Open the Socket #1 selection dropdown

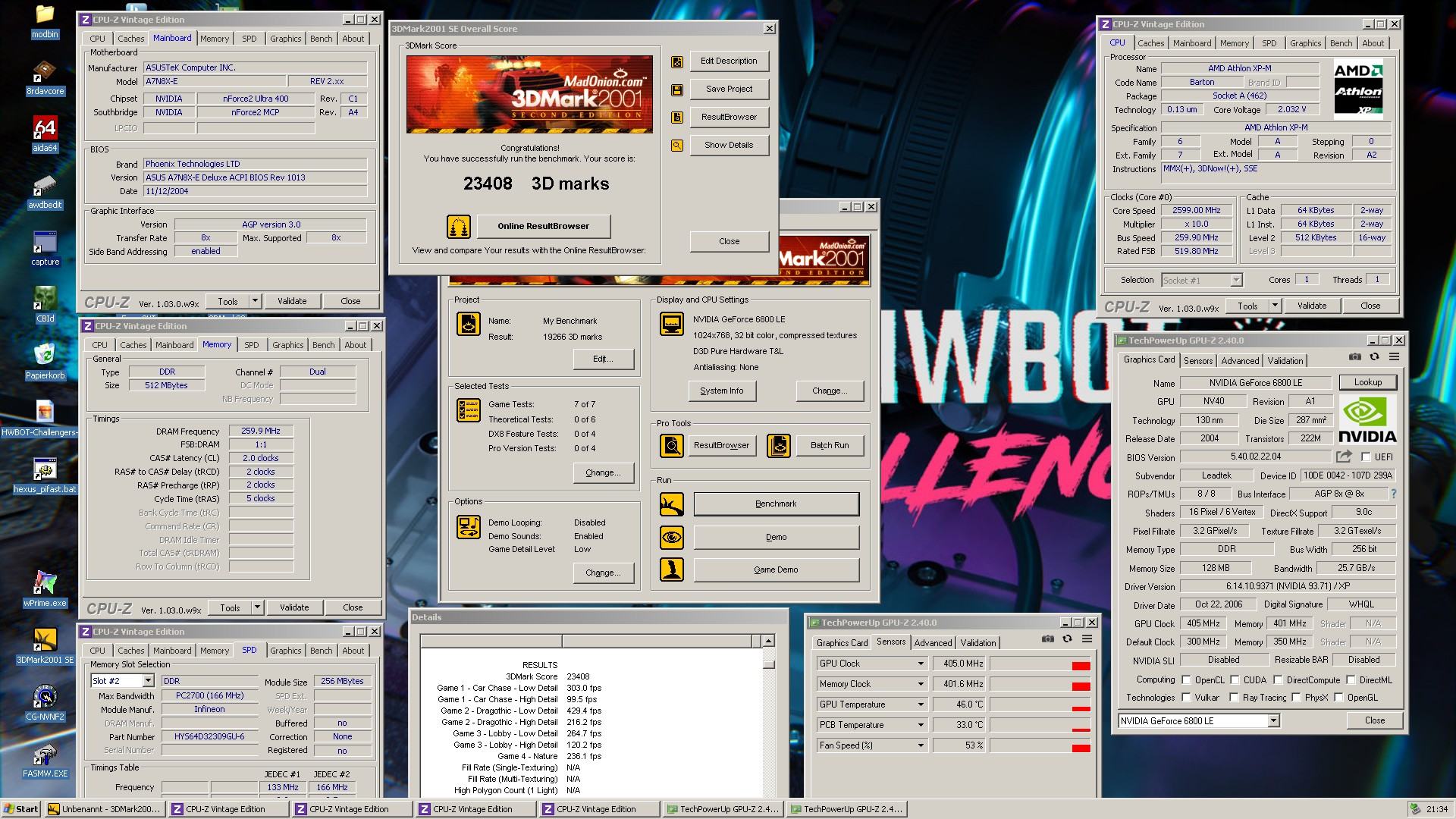tap(1236, 280)
